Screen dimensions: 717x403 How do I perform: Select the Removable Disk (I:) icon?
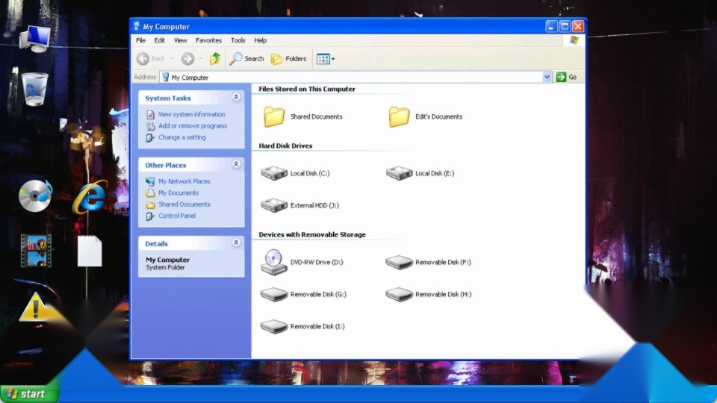[274, 326]
